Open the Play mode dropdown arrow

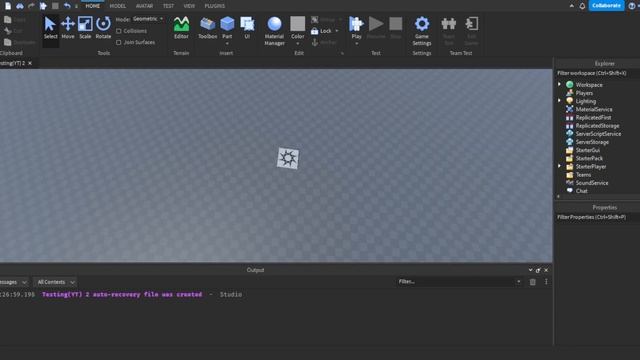356,43
